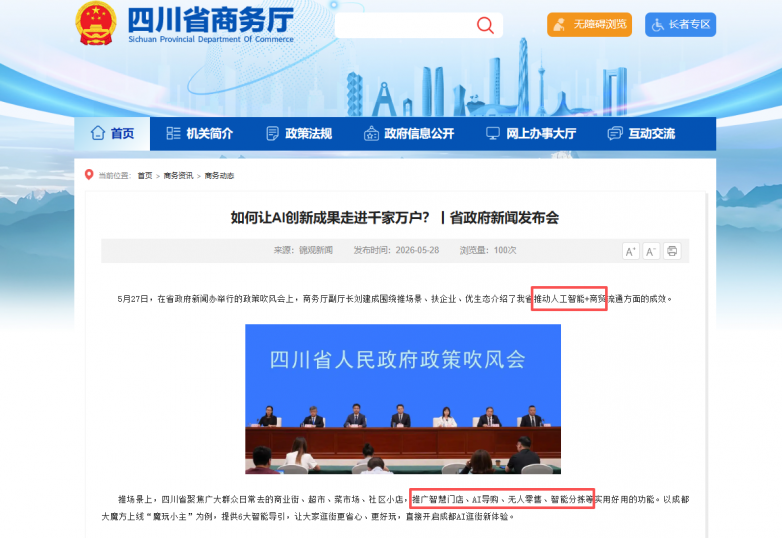Click the national emblem logo
782x538 pixels.
coord(96,23)
